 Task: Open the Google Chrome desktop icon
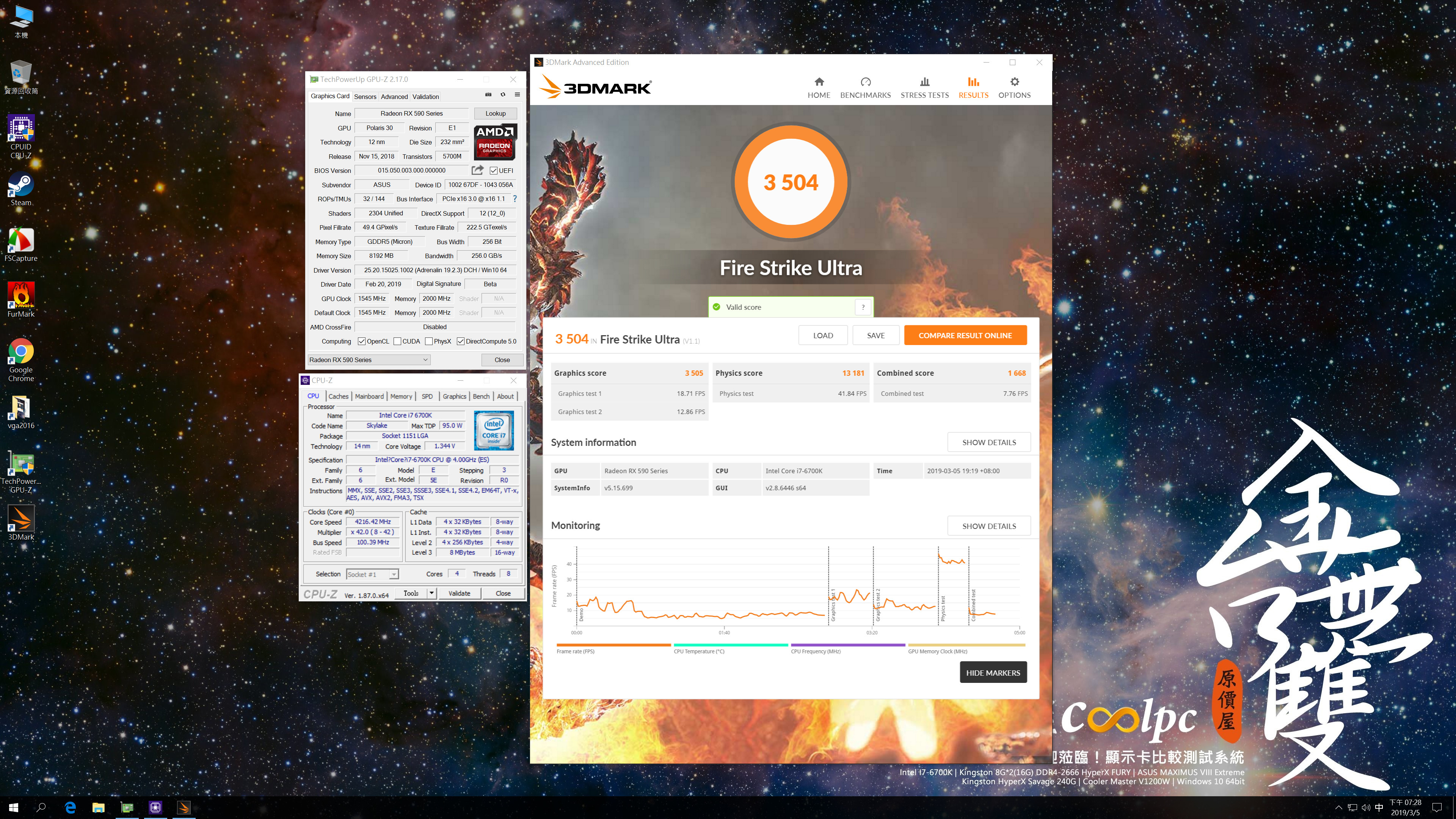(21, 360)
